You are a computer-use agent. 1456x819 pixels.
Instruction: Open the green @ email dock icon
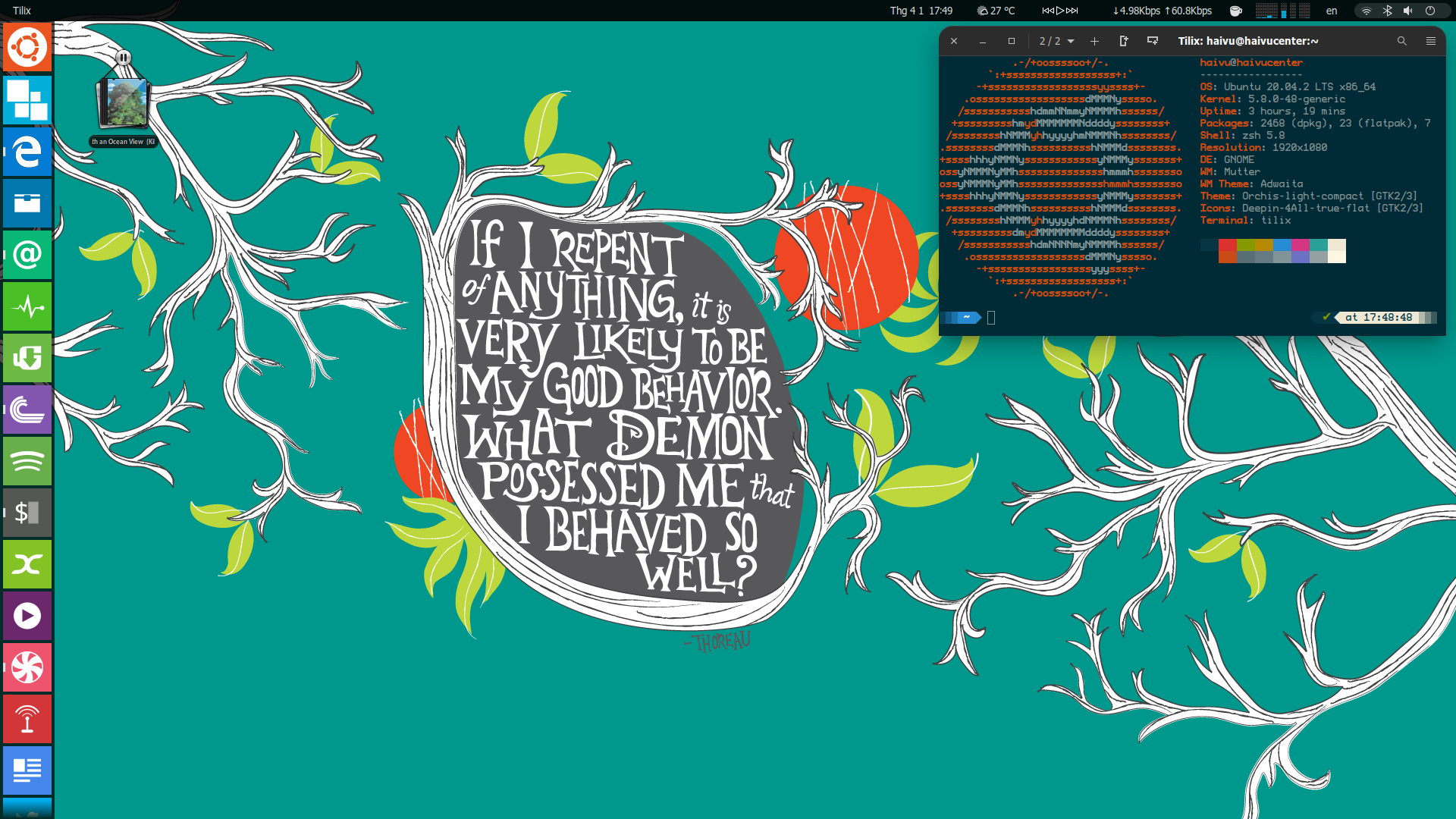[x=27, y=254]
